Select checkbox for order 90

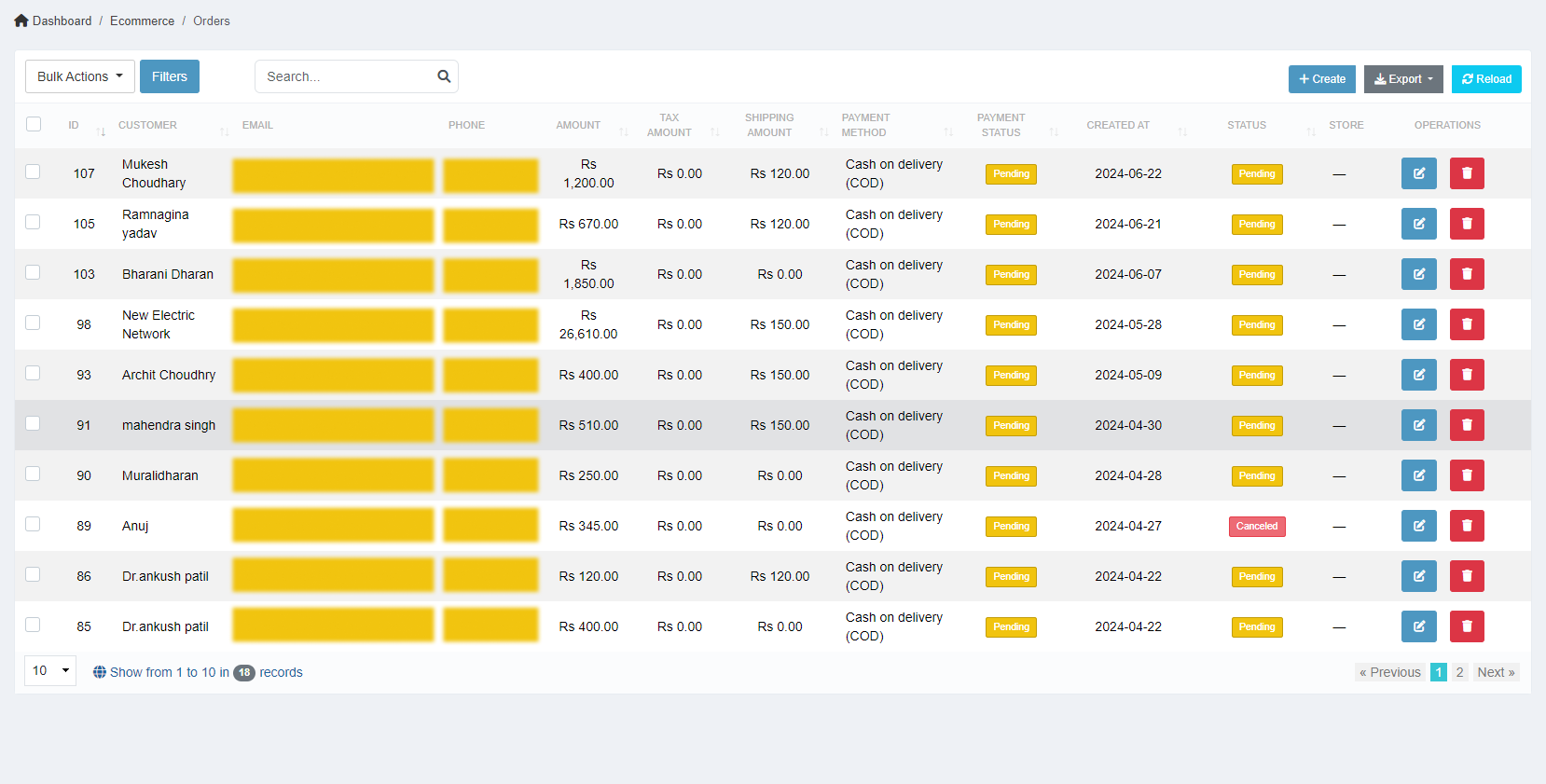coord(33,474)
